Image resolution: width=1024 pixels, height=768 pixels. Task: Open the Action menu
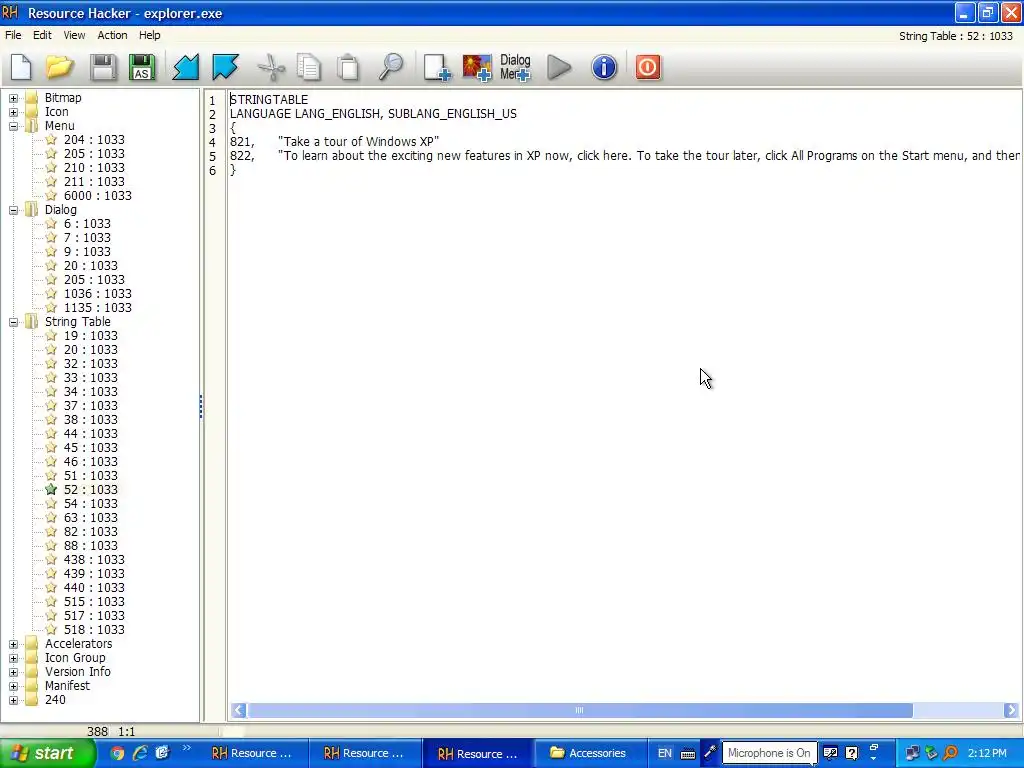pos(112,35)
